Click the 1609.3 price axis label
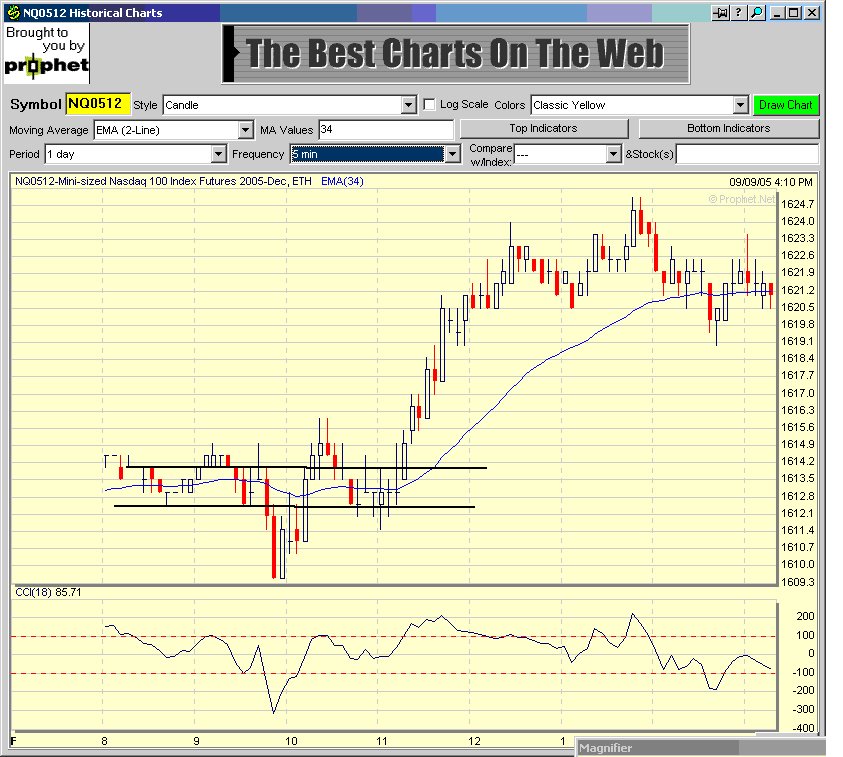Viewport: 843px width, 757px height. tap(797, 582)
